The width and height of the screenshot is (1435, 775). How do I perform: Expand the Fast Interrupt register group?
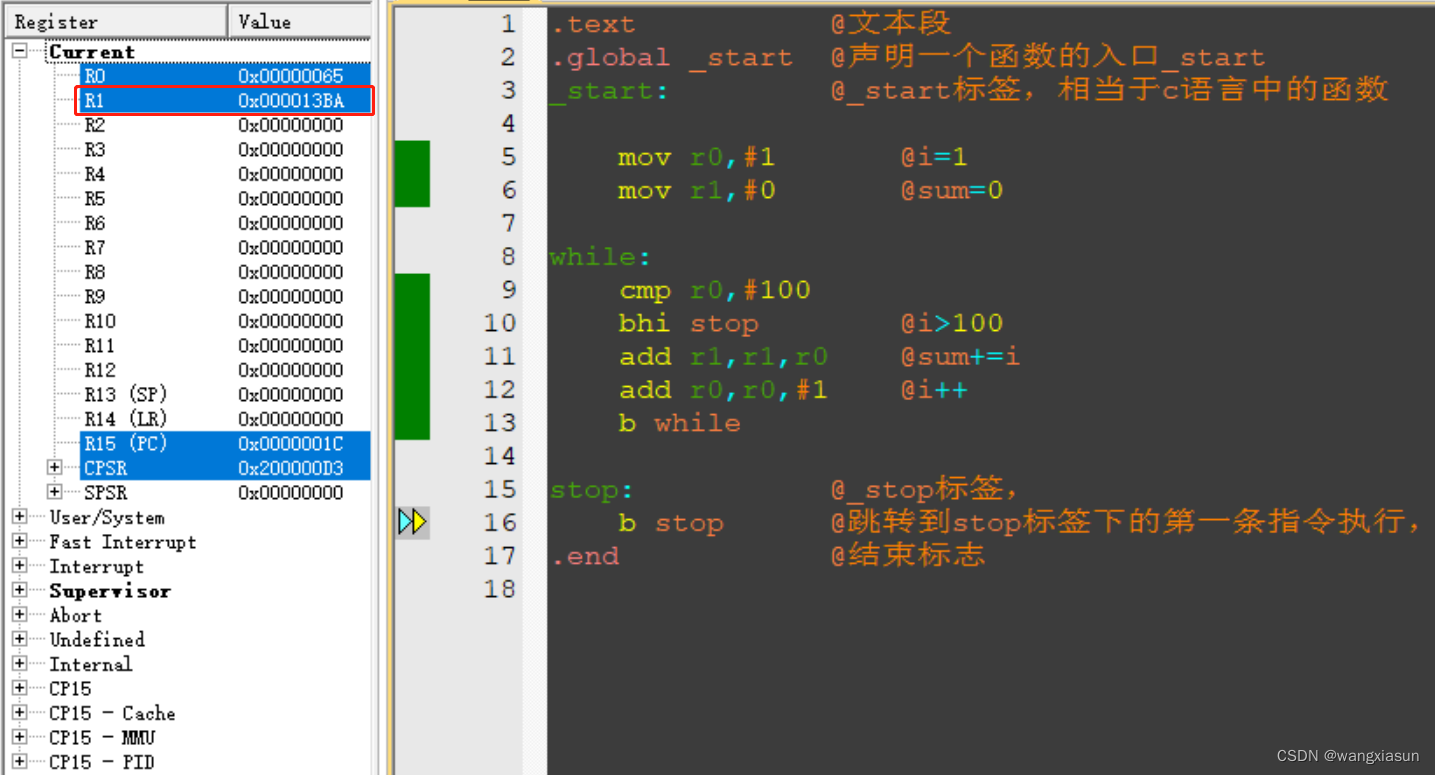19,541
